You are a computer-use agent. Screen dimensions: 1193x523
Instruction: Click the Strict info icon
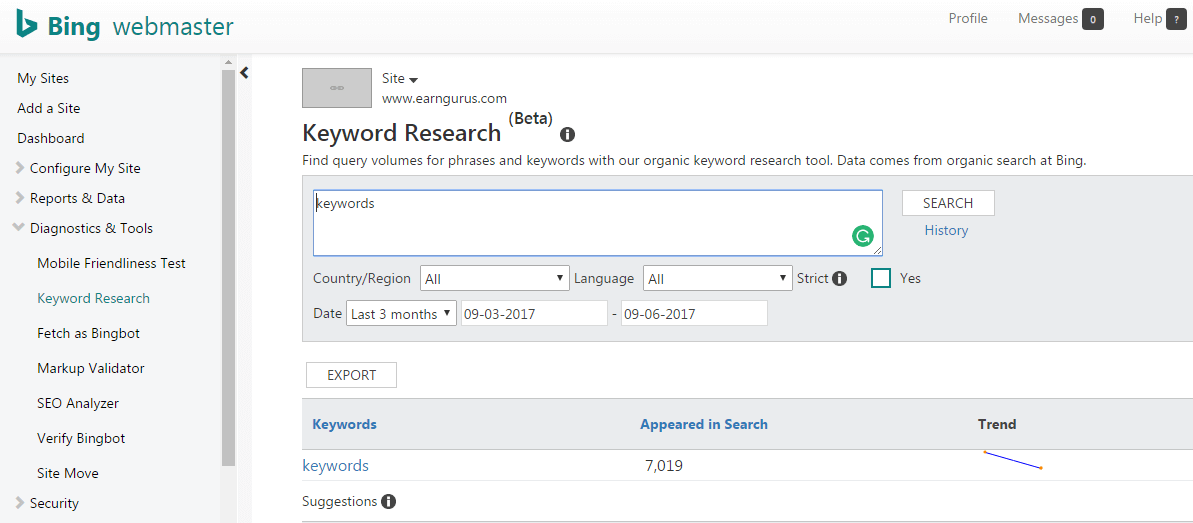tap(840, 279)
